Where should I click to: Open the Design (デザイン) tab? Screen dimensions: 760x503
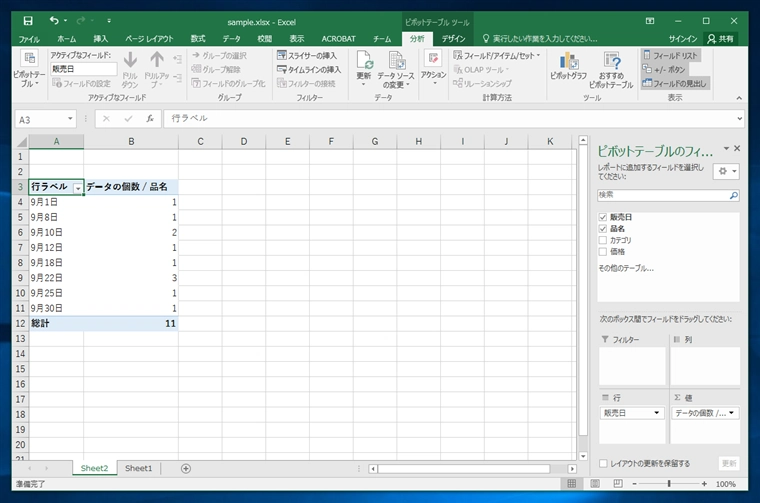pyautogui.click(x=453, y=39)
